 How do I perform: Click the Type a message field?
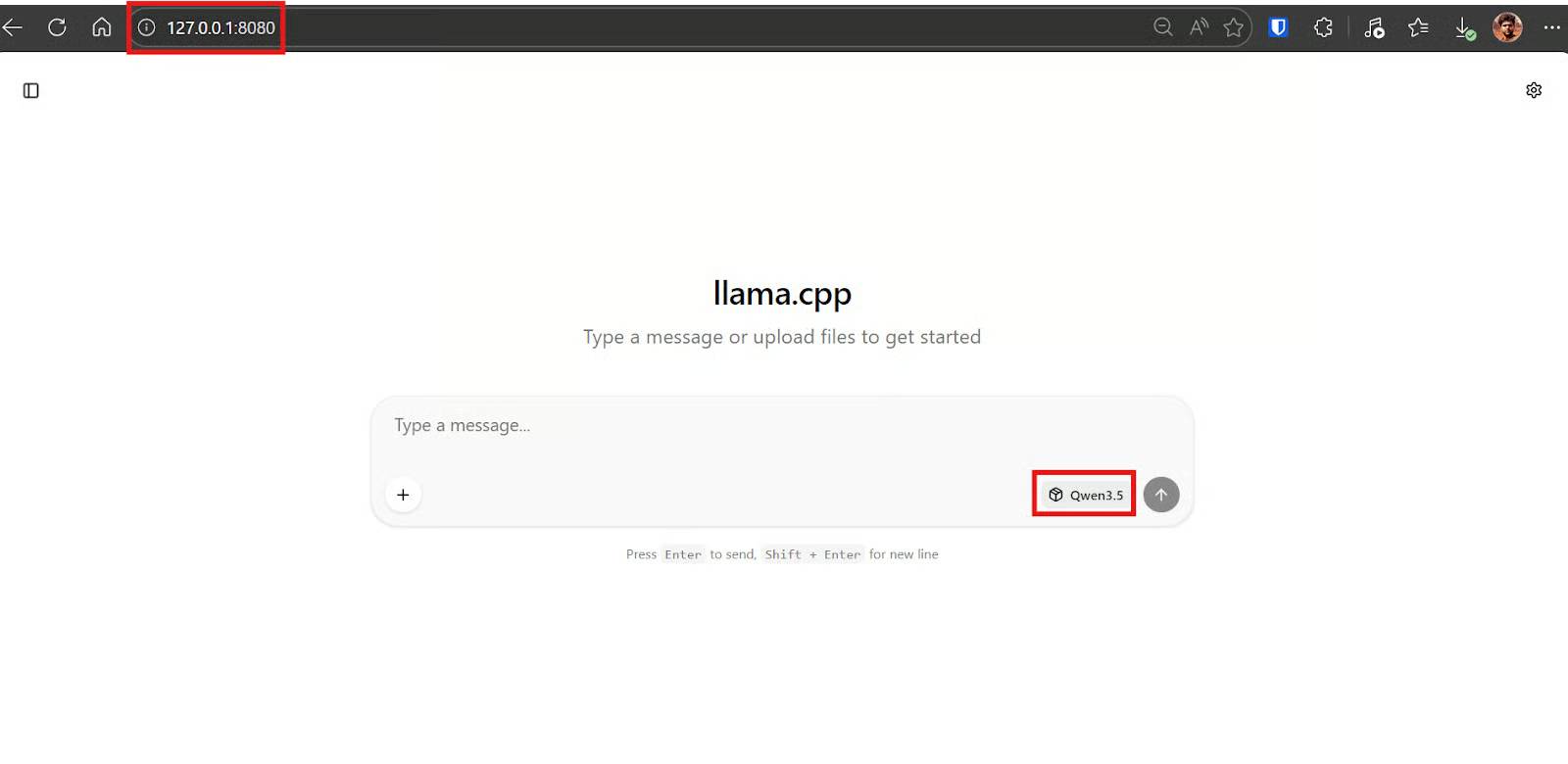(686, 425)
